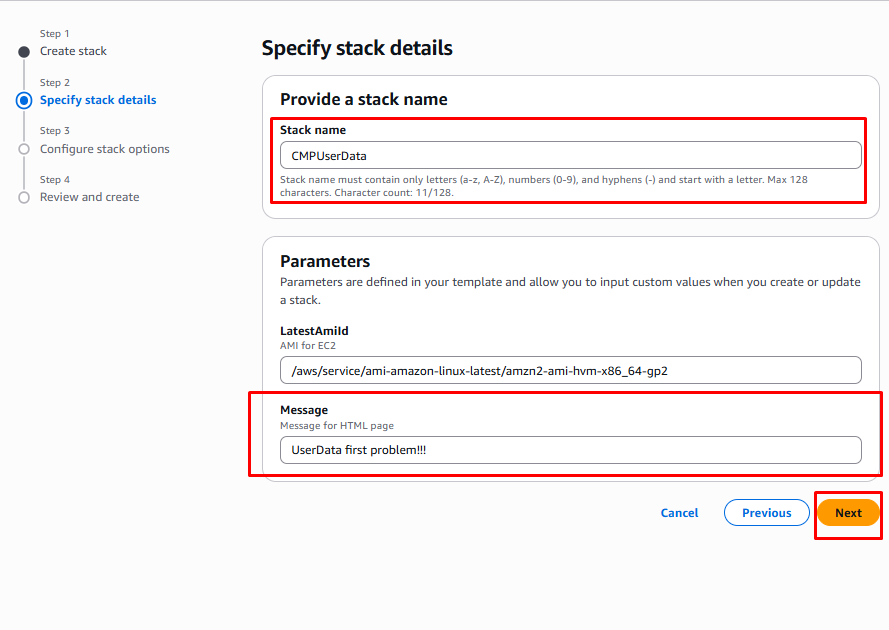Image resolution: width=889 pixels, height=630 pixels.
Task: Click the Stack name field containing CMPUserData
Action: [x=570, y=155]
